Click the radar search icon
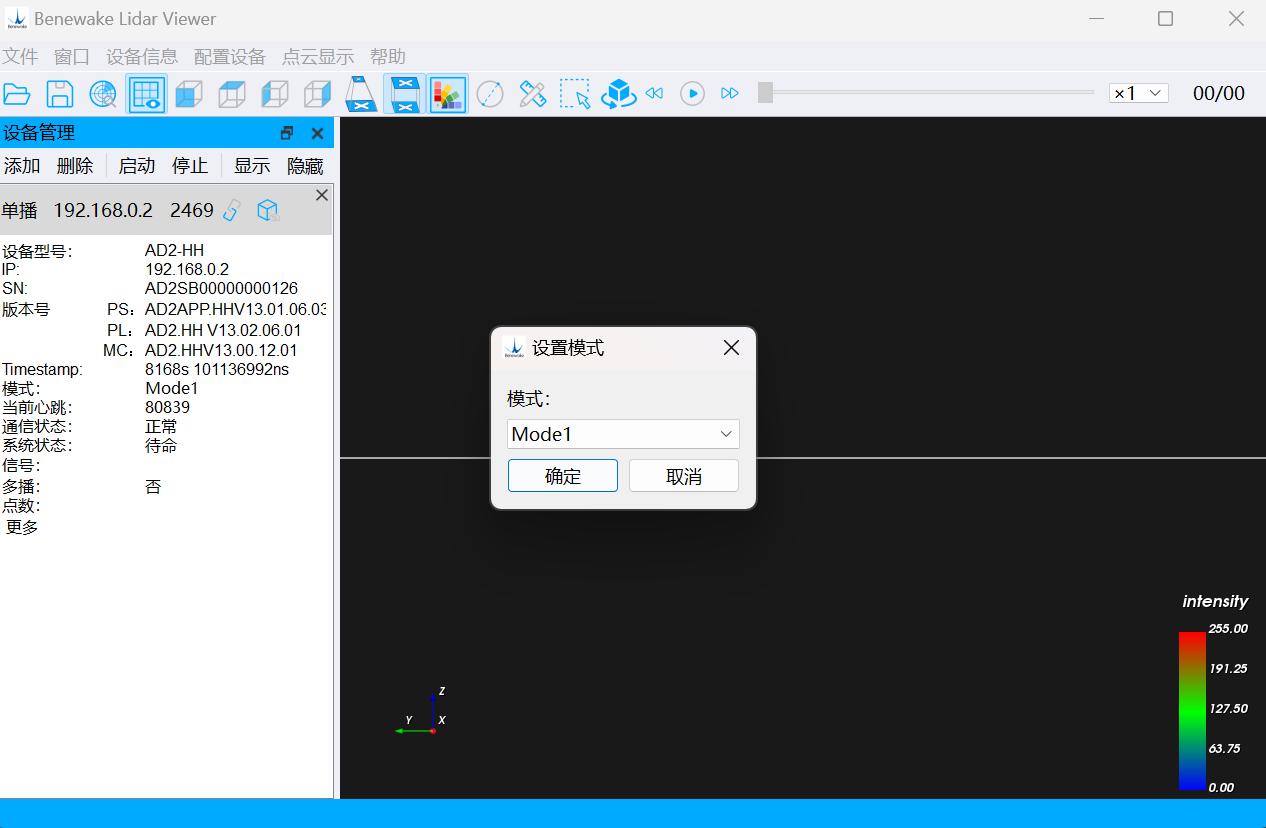 (103, 94)
